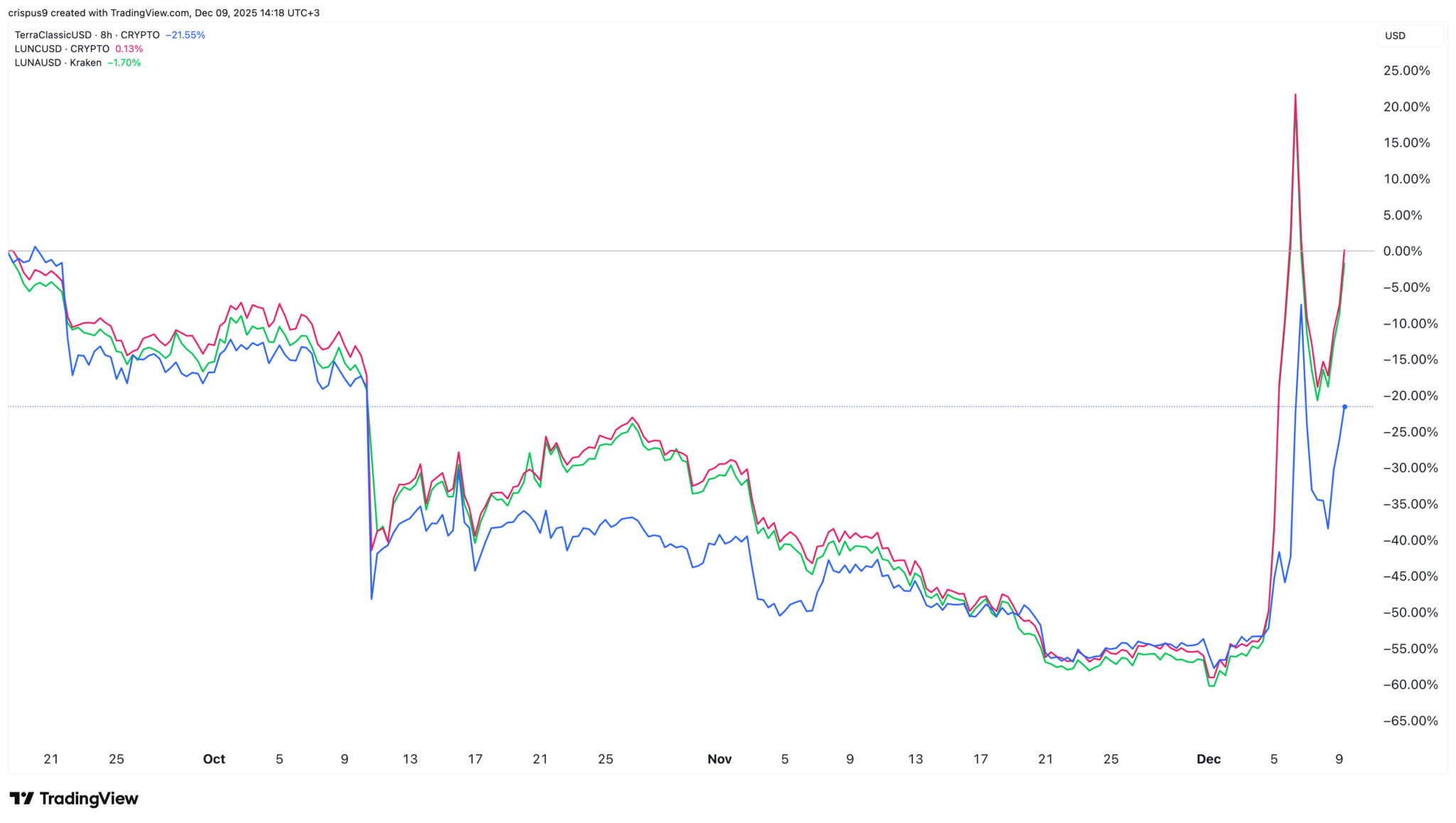Open the TradingView wordmark link
The image size is (1456, 823).
(x=89, y=799)
